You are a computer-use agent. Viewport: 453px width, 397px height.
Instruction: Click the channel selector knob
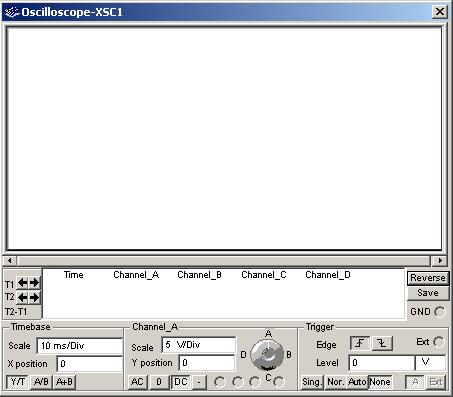pos(267,355)
